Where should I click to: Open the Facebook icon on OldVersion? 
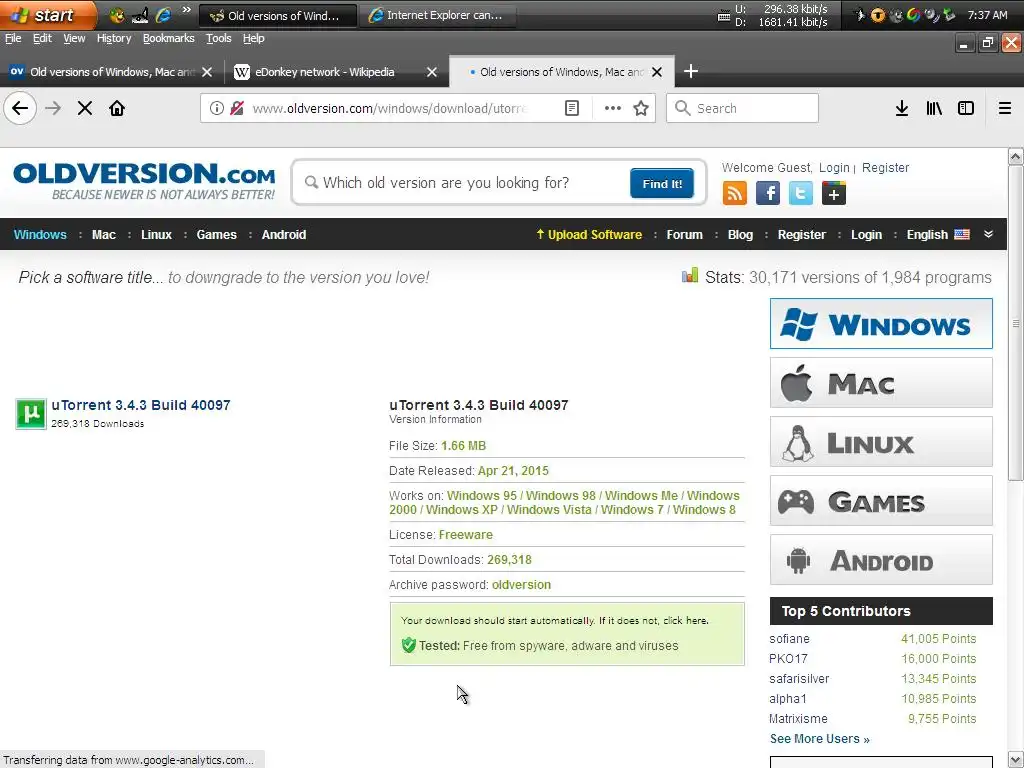[x=768, y=193]
